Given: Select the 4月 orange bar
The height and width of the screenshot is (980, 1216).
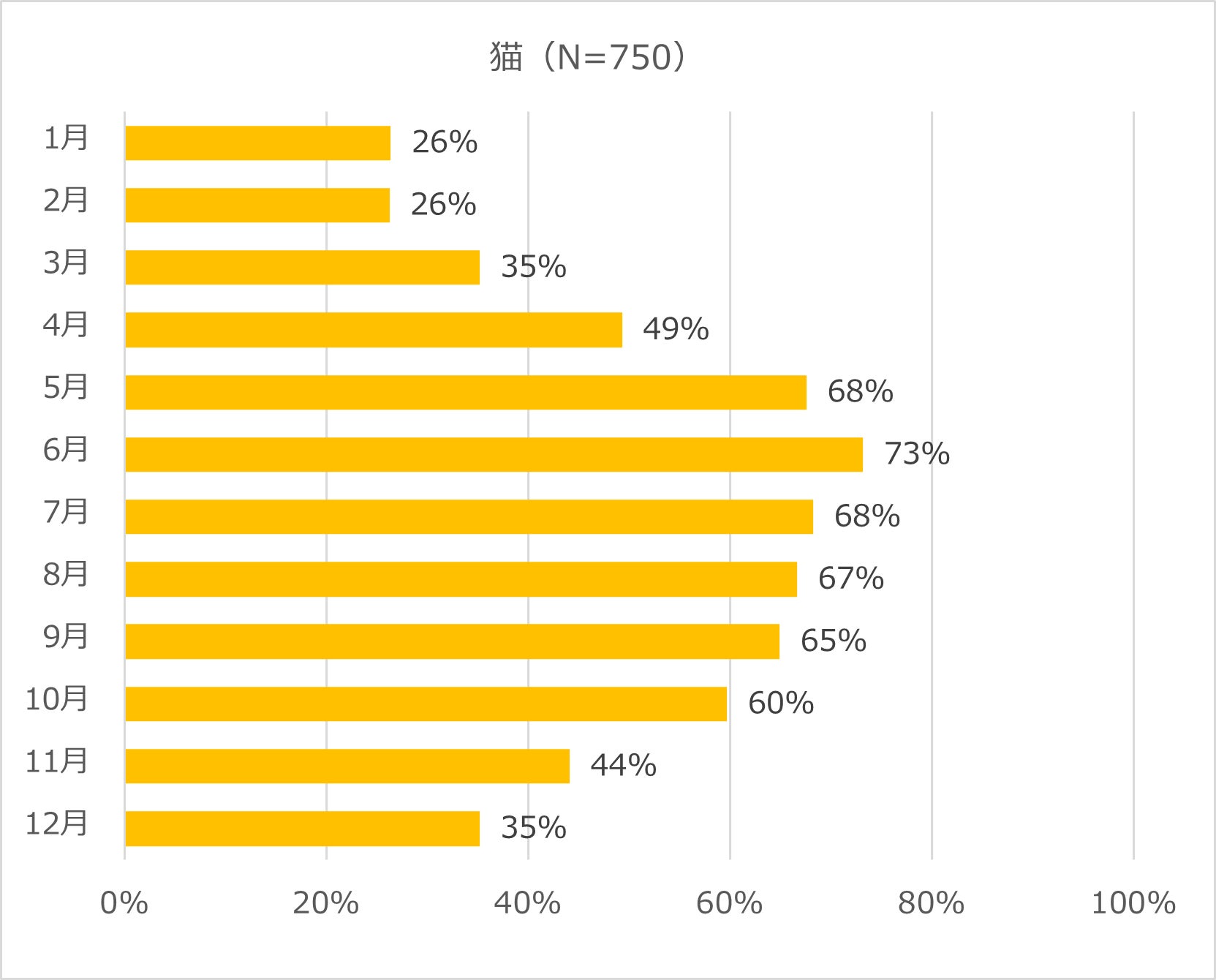Looking at the screenshot, I should [374, 330].
